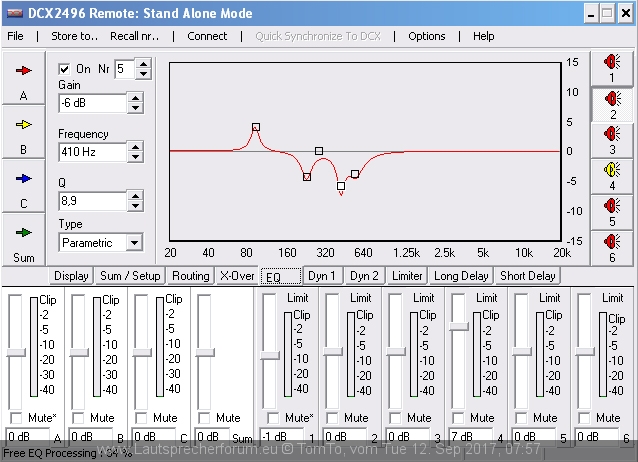638x462 pixels.
Task: Switch to the Limiter tab
Action: coord(406,276)
